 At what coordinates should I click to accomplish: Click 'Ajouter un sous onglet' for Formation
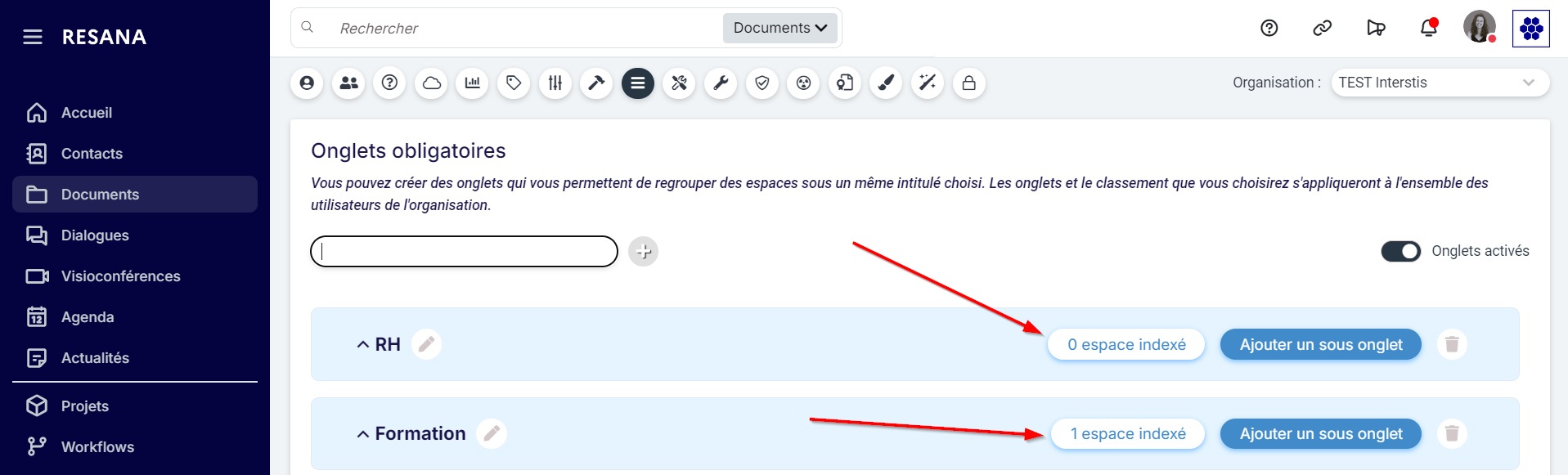[x=1321, y=433]
